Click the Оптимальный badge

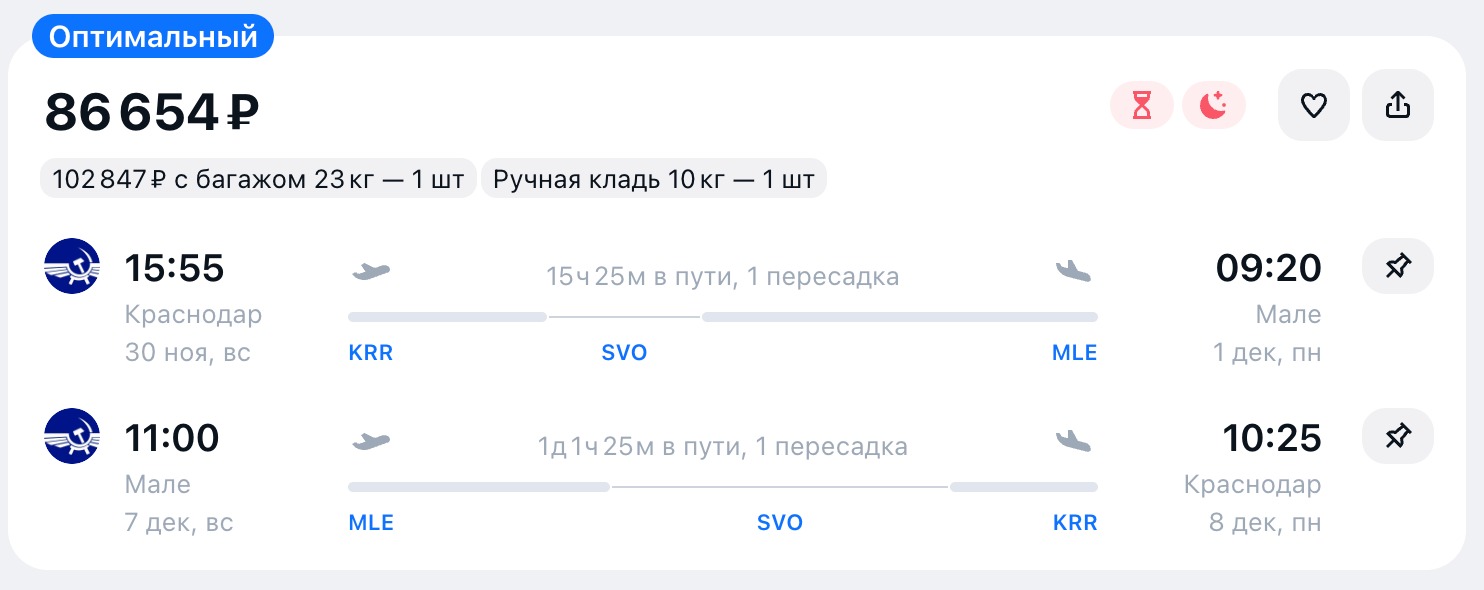click(153, 37)
